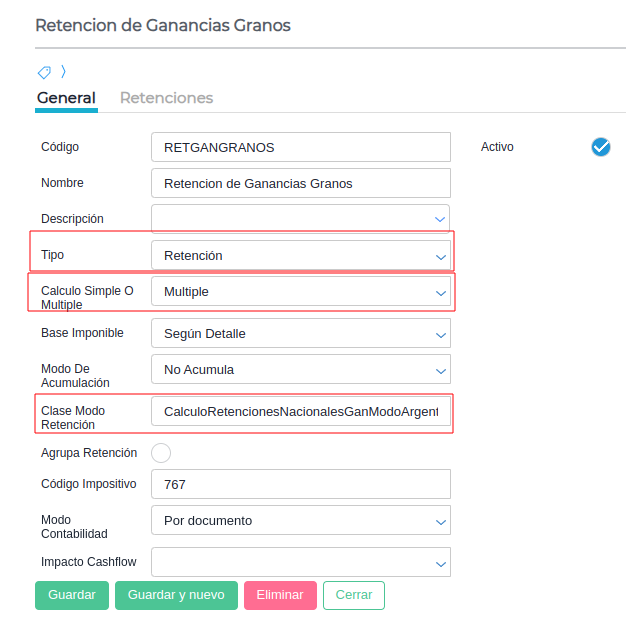Click the Eliminar button

point(280,595)
